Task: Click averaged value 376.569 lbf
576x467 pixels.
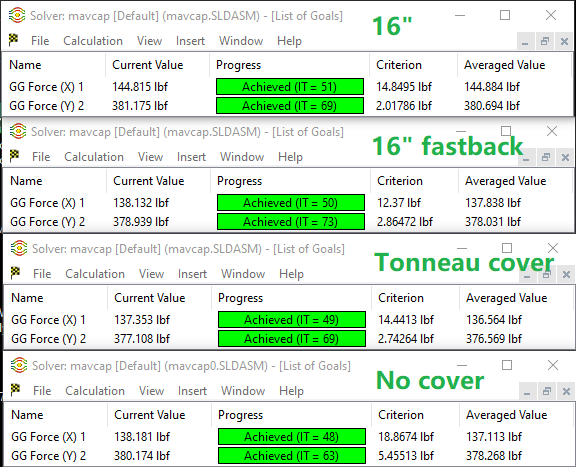Action: coord(494,339)
